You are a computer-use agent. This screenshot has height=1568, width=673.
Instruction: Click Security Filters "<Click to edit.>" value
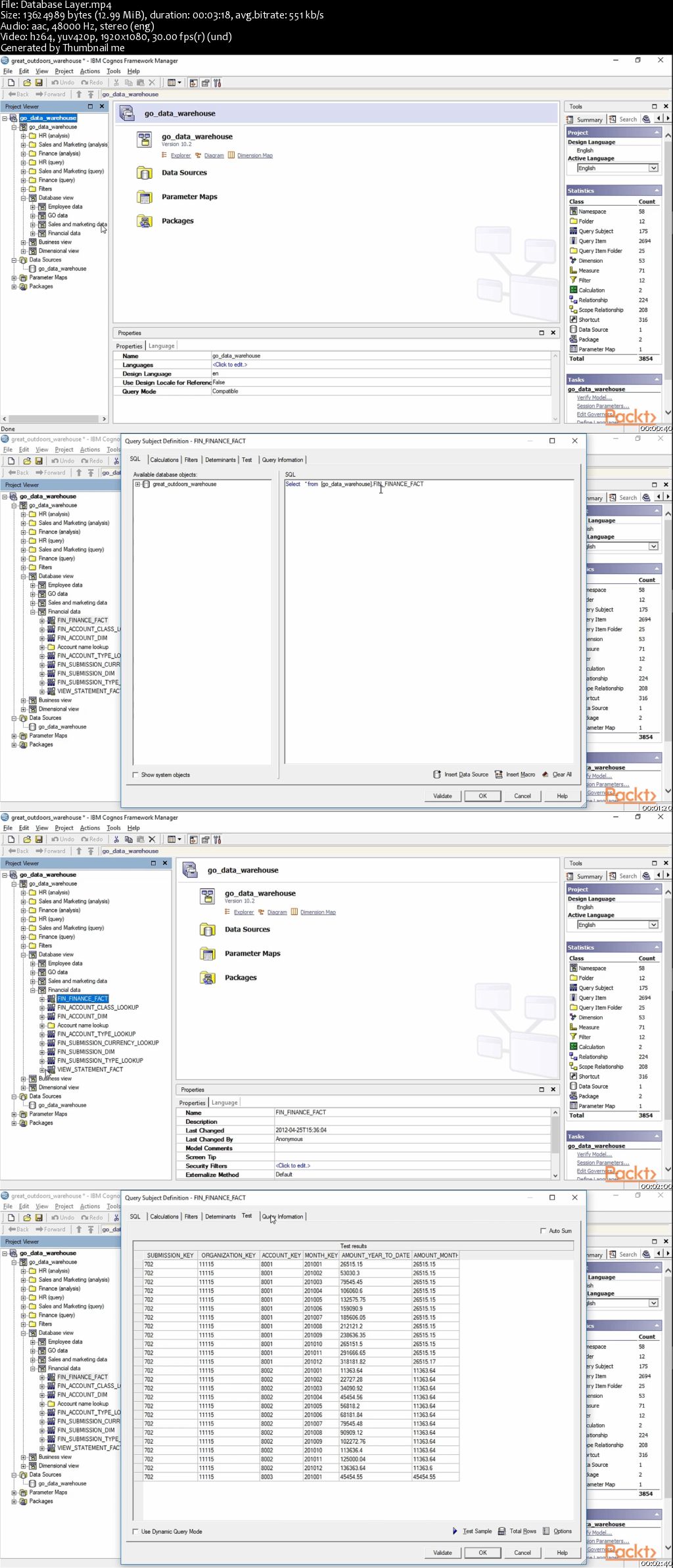pos(293,1165)
